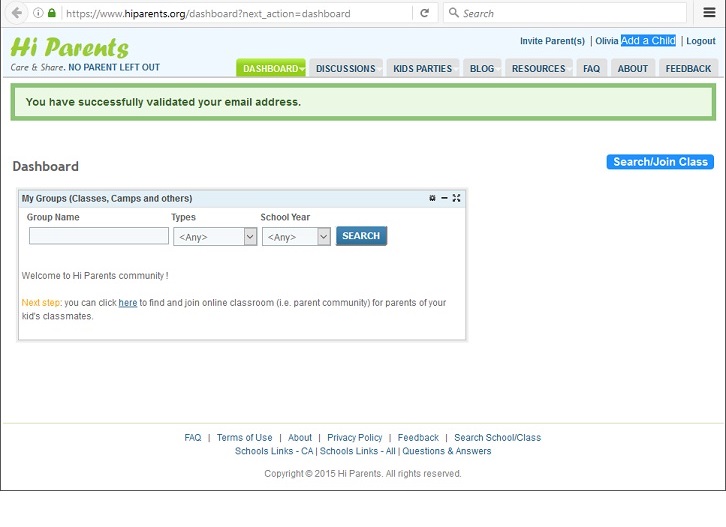Open the Questions & Answers footer link
The image size is (726, 527).
pyautogui.click(x=447, y=451)
